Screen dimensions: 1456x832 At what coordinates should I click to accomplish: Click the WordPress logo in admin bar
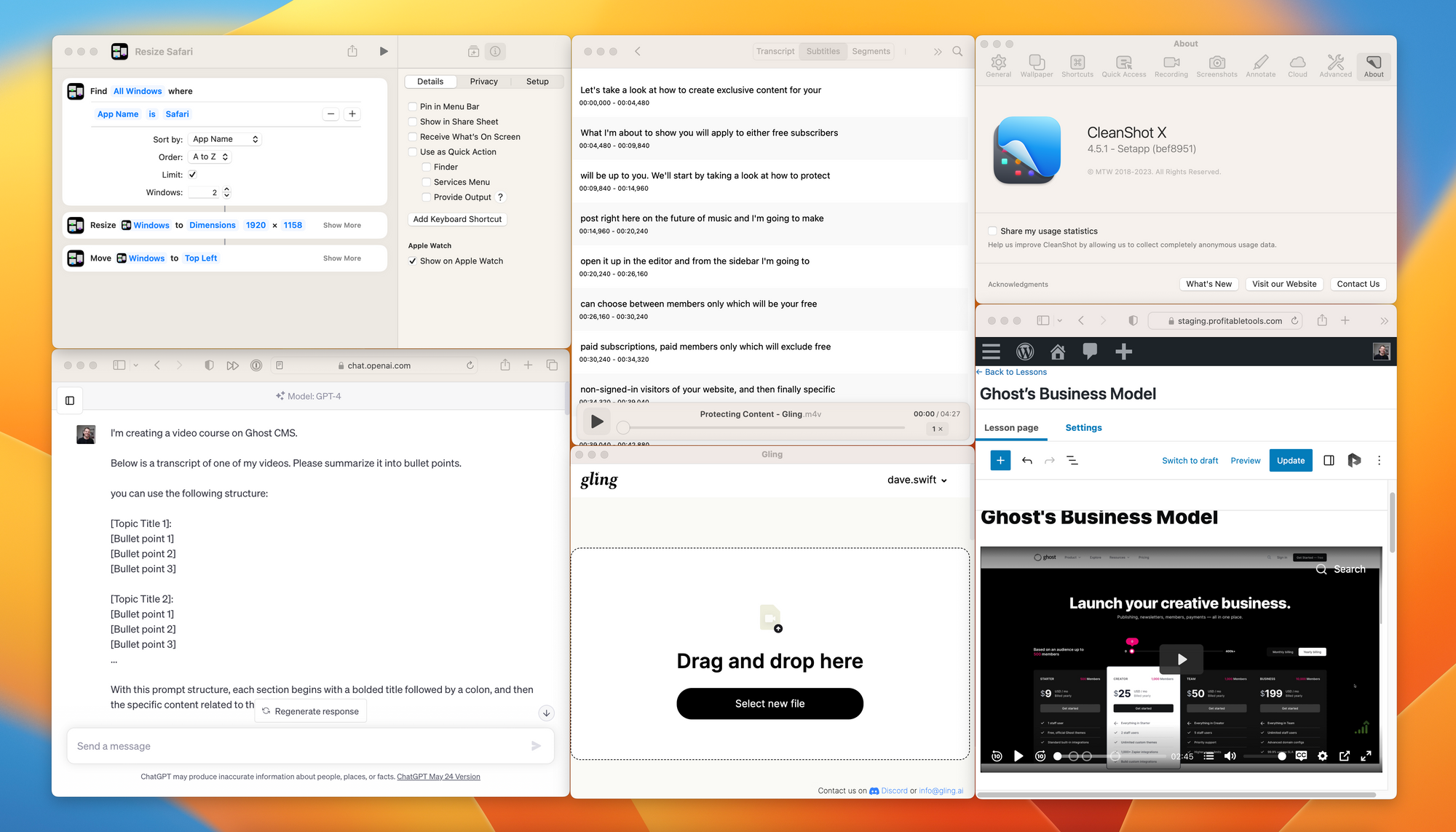pyautogui.click(x=1025, y=352)
